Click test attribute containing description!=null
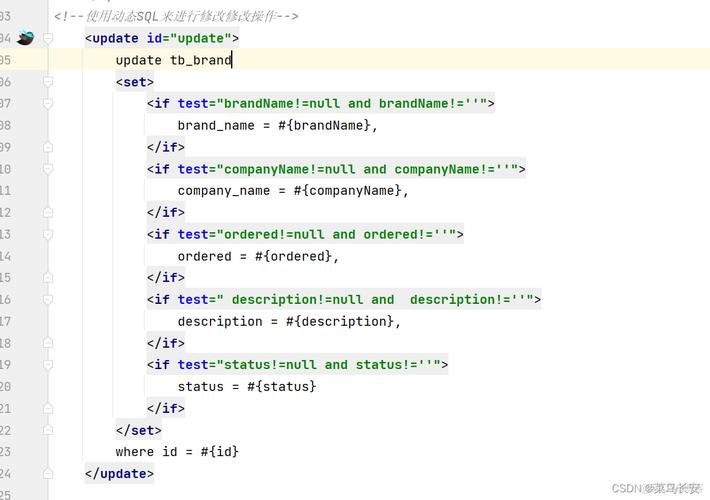 point(375,299)
